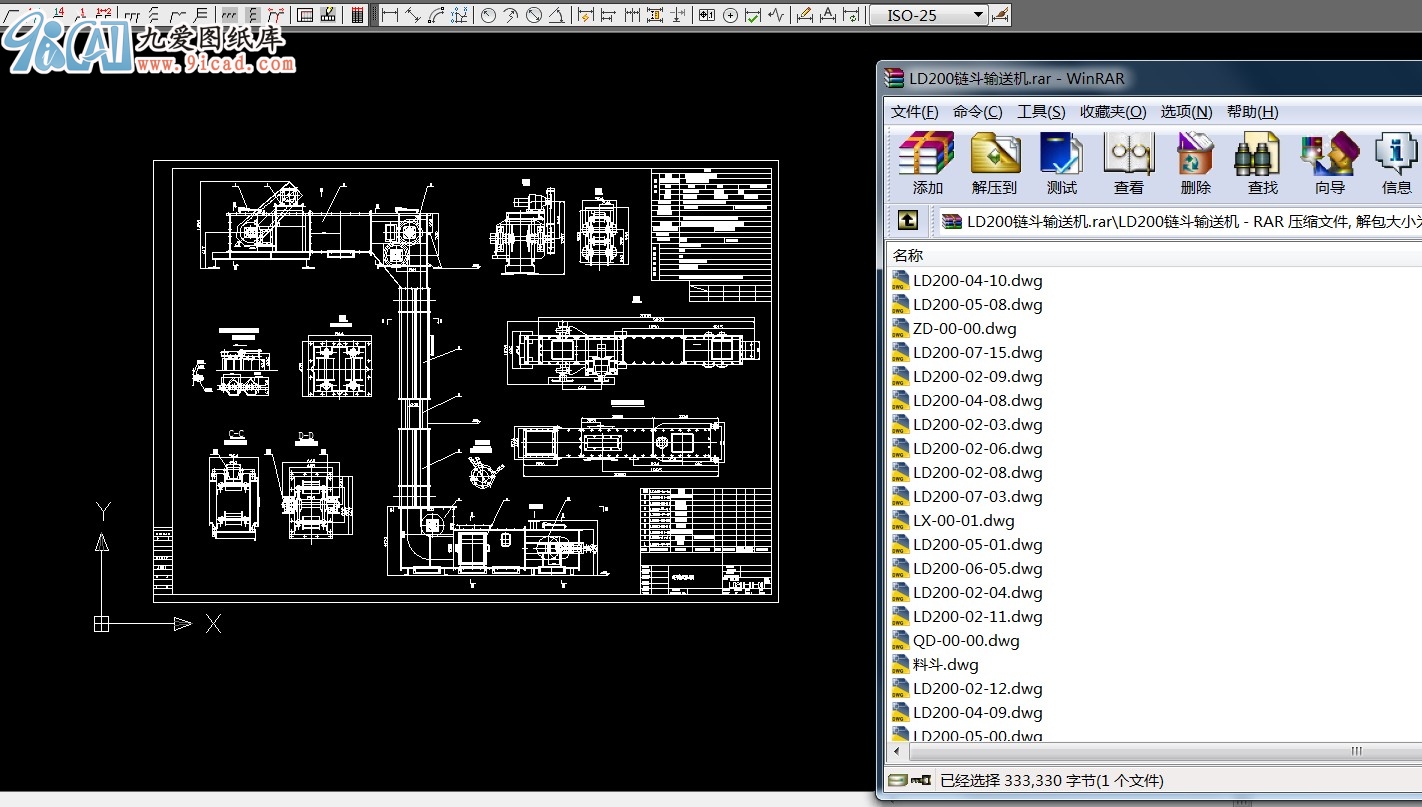Viewport: 1422px width, 807px height.
Task: Open the 帮助(H) menu
Action: click(1252, 112)
